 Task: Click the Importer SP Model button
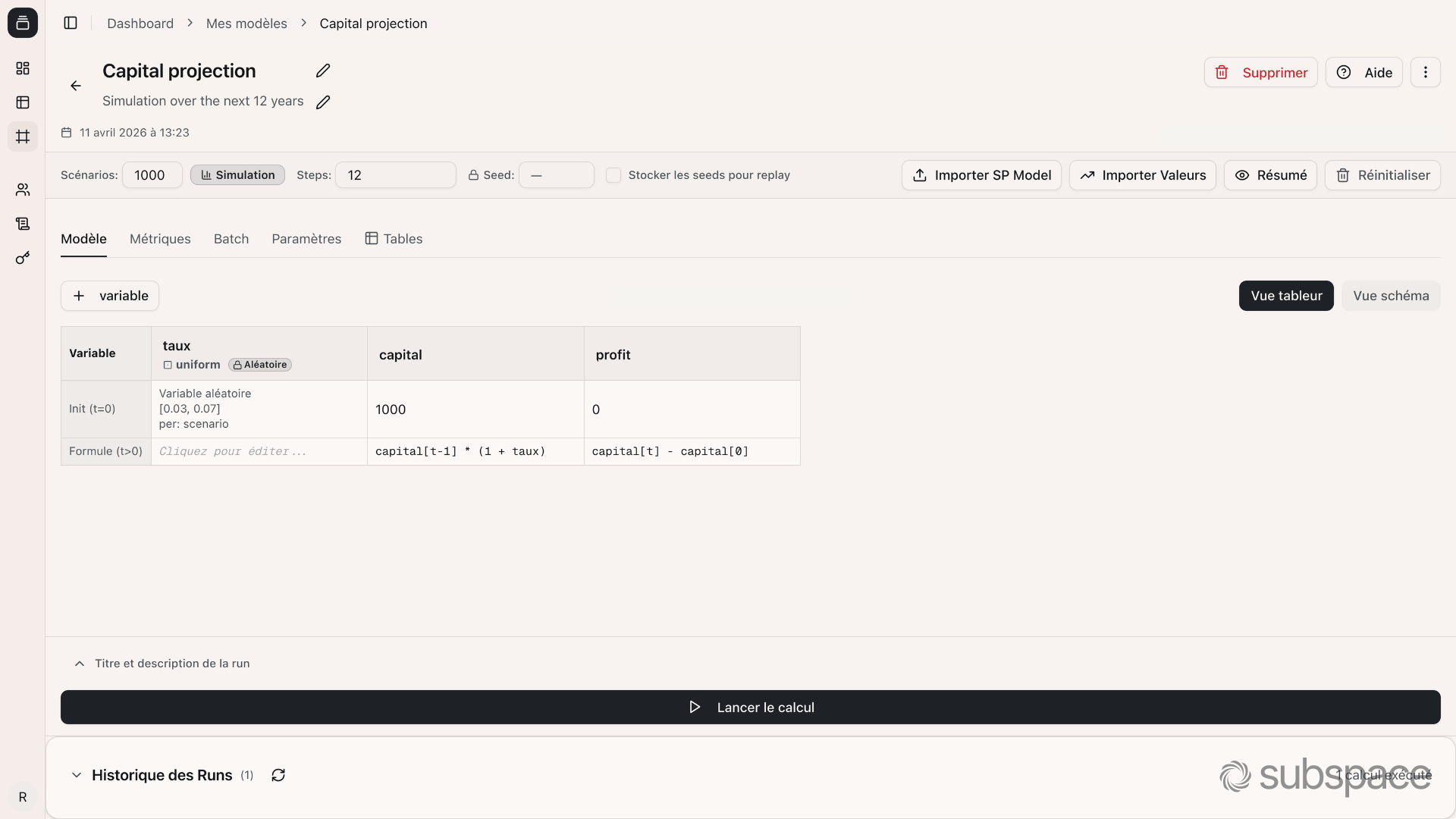click(x=981, y=175)
